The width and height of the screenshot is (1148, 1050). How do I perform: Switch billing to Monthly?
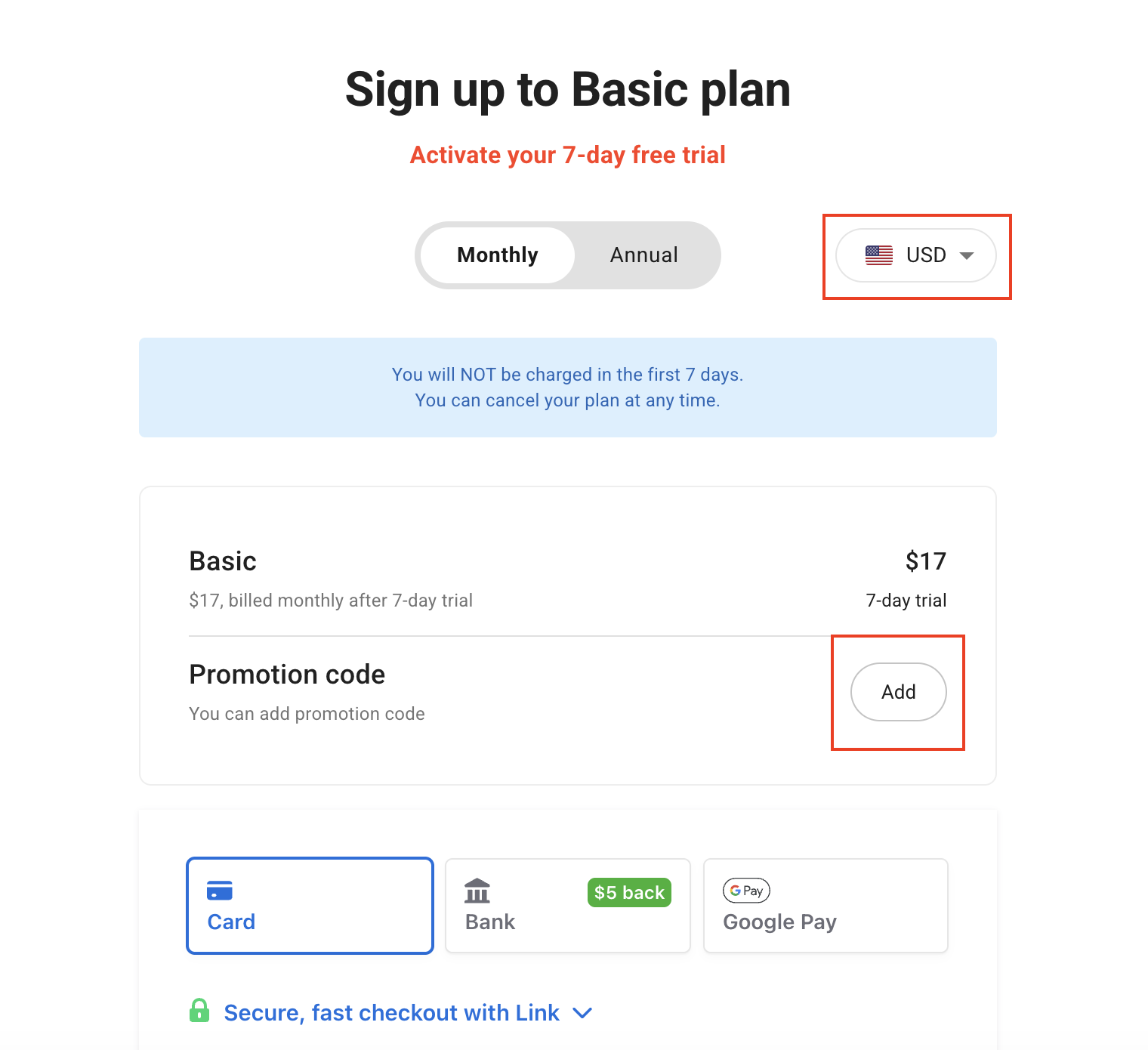tap(498, 255)
